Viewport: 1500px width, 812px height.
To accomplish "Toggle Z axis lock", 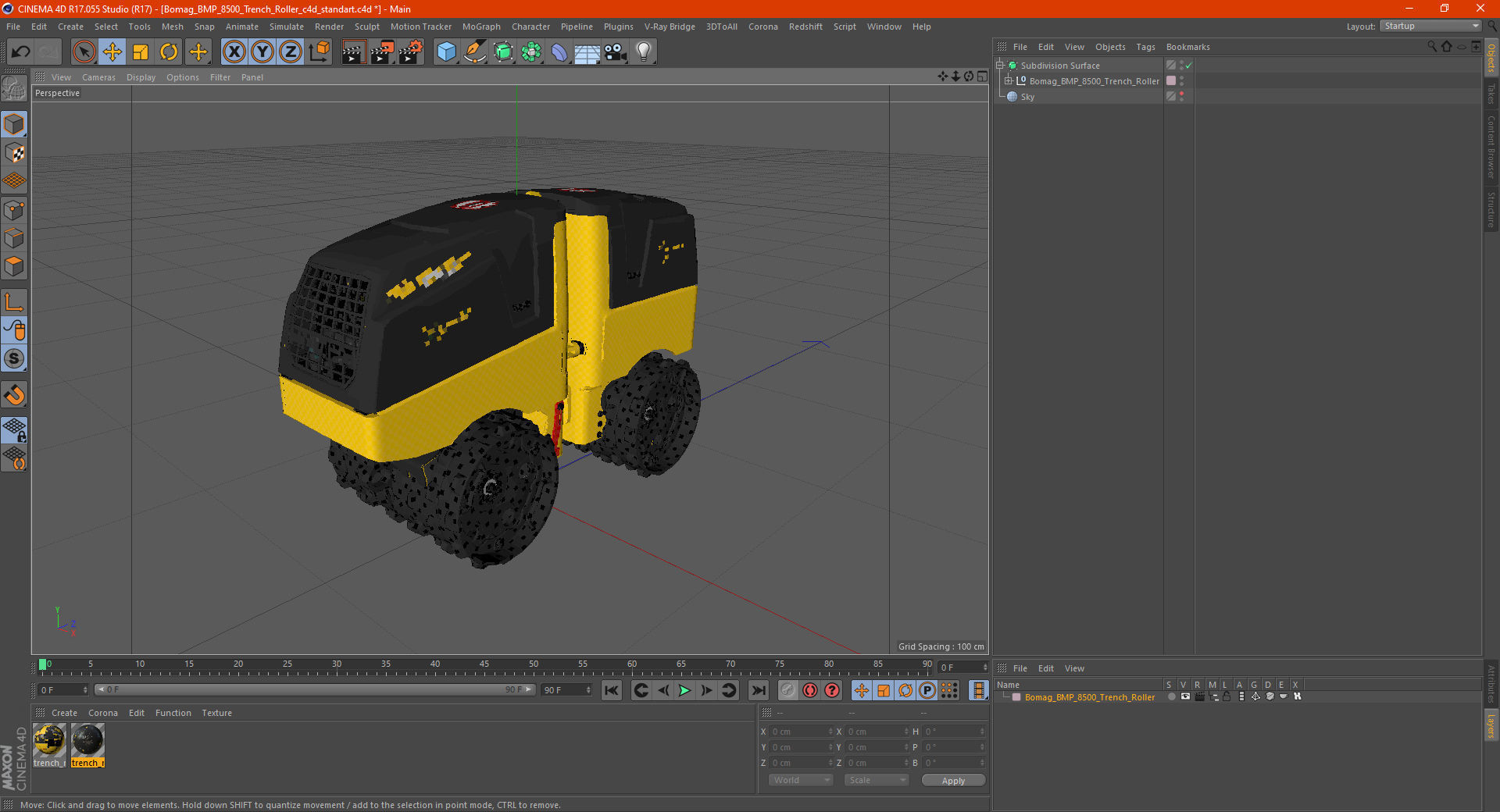I will [291, 52].
